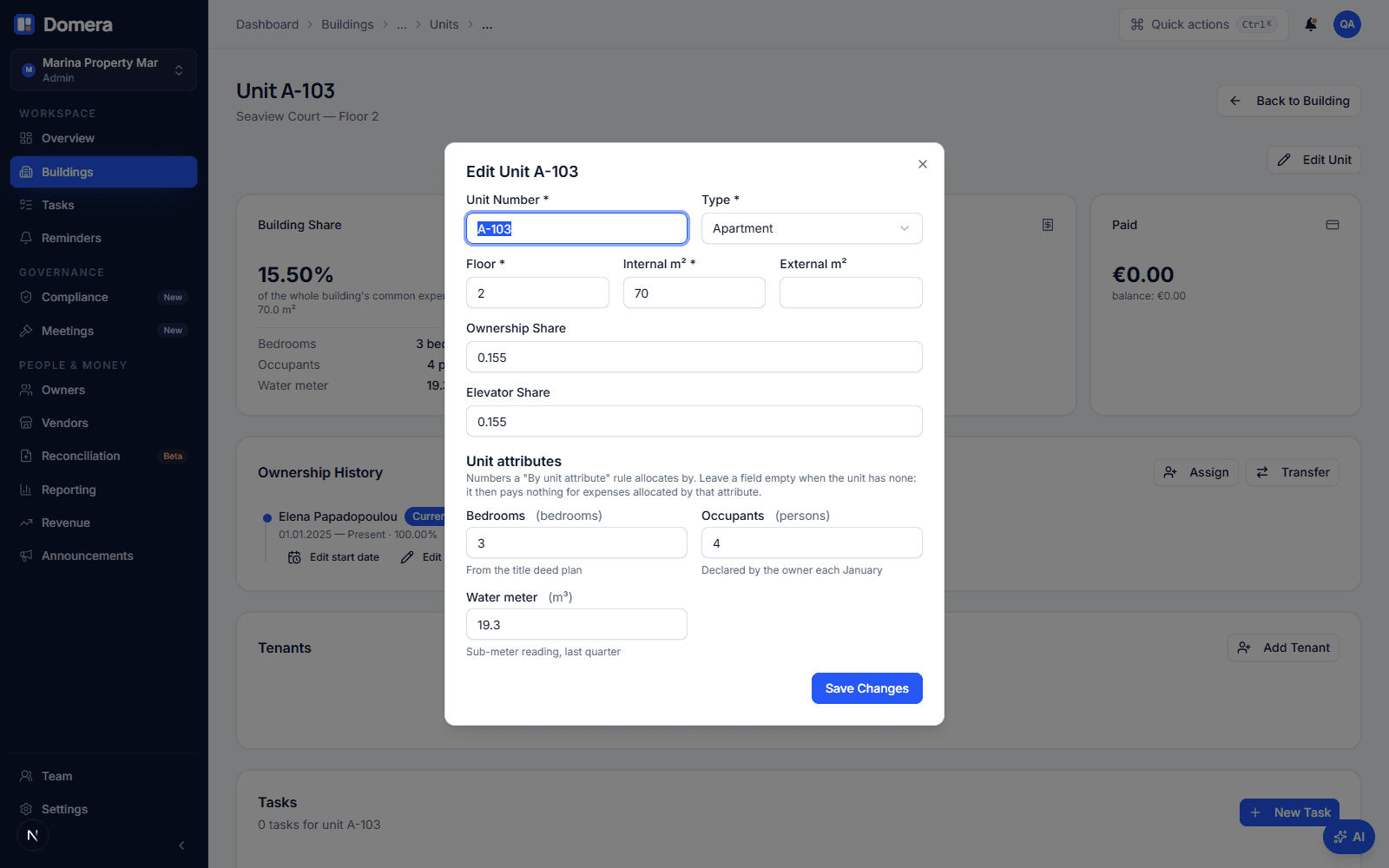
Task: Open Reminders in the sidebar
Action: coord(103,238)
